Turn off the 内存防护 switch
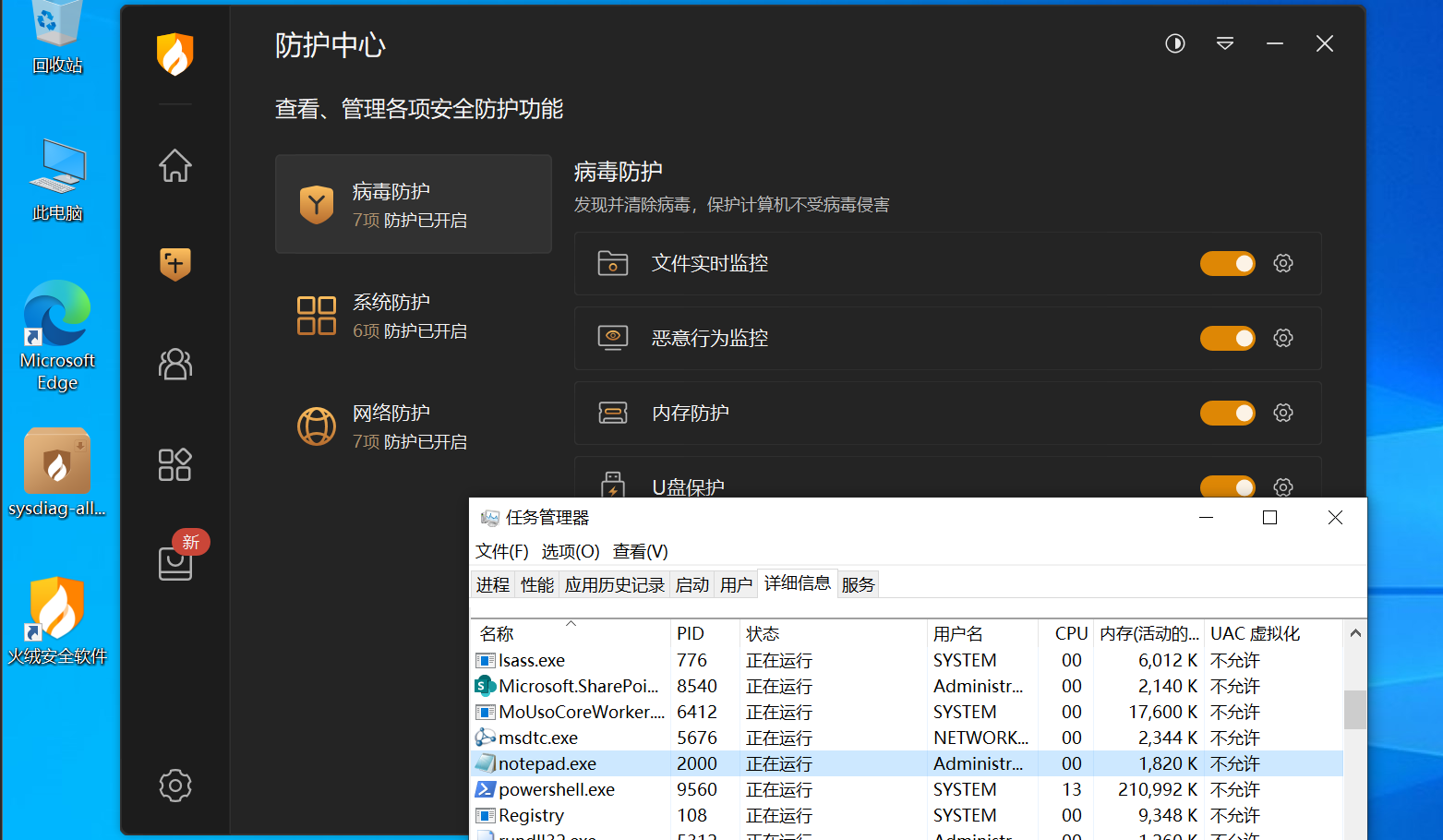This screenshot has width=1443, height=840. tap(1227, 414)
